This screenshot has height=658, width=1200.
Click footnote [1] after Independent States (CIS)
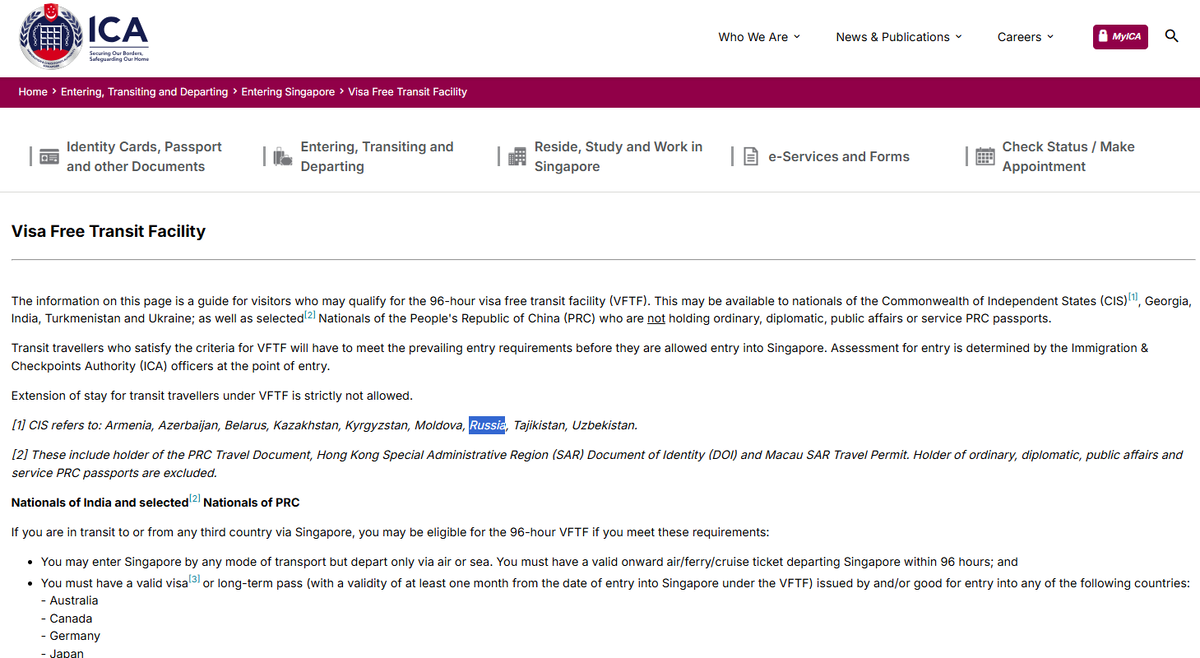click(x=1133, y=297)
